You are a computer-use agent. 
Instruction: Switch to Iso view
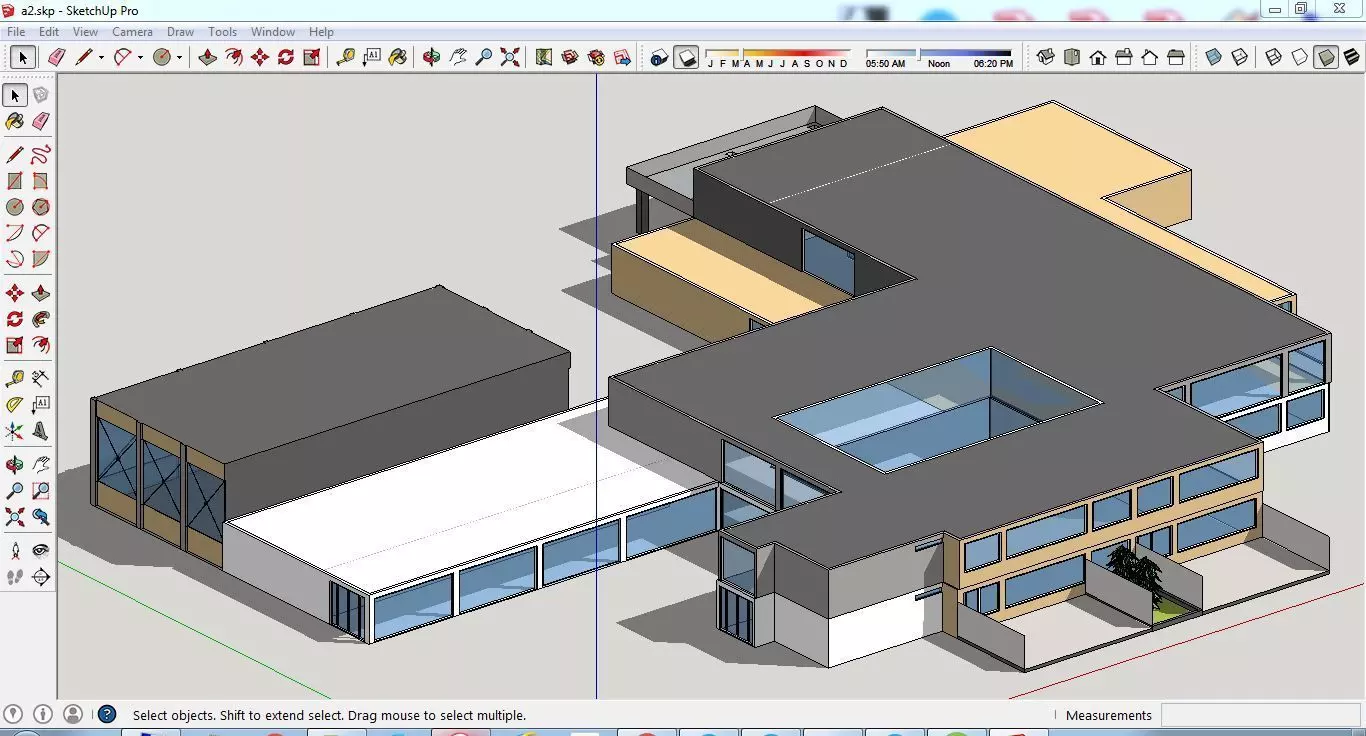point(1045,57)
